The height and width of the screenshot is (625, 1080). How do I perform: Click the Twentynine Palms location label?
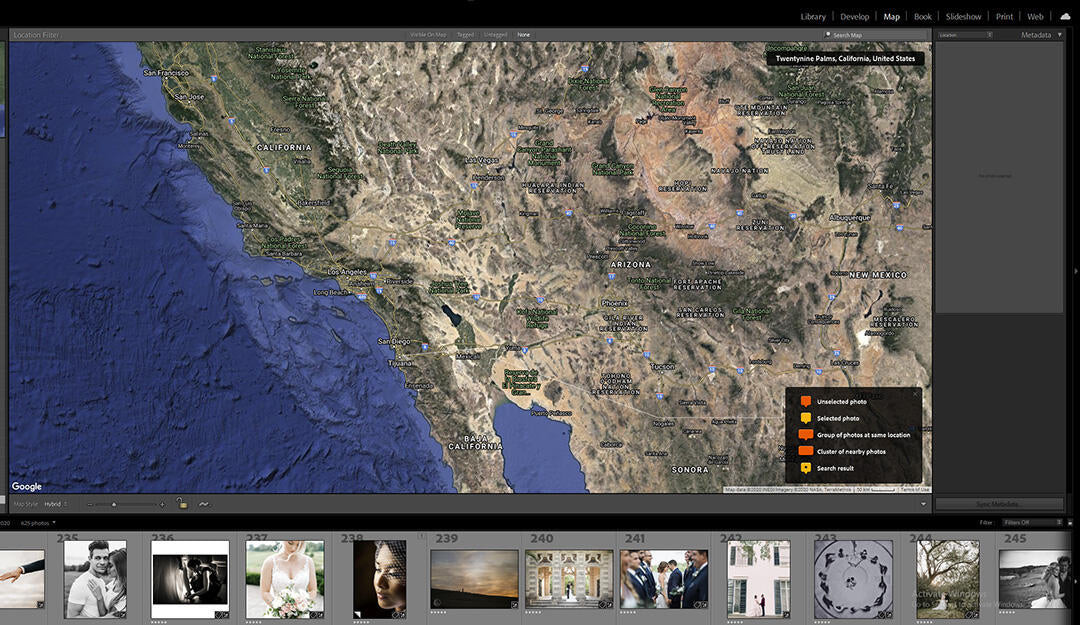coord(845,59)
